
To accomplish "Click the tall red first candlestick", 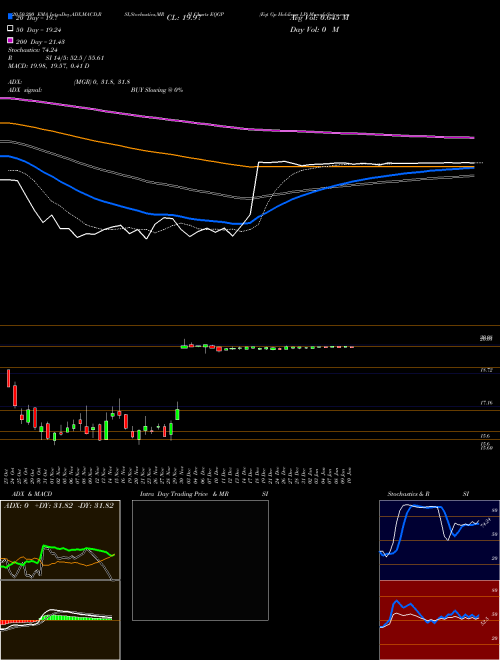I will 8,378.
